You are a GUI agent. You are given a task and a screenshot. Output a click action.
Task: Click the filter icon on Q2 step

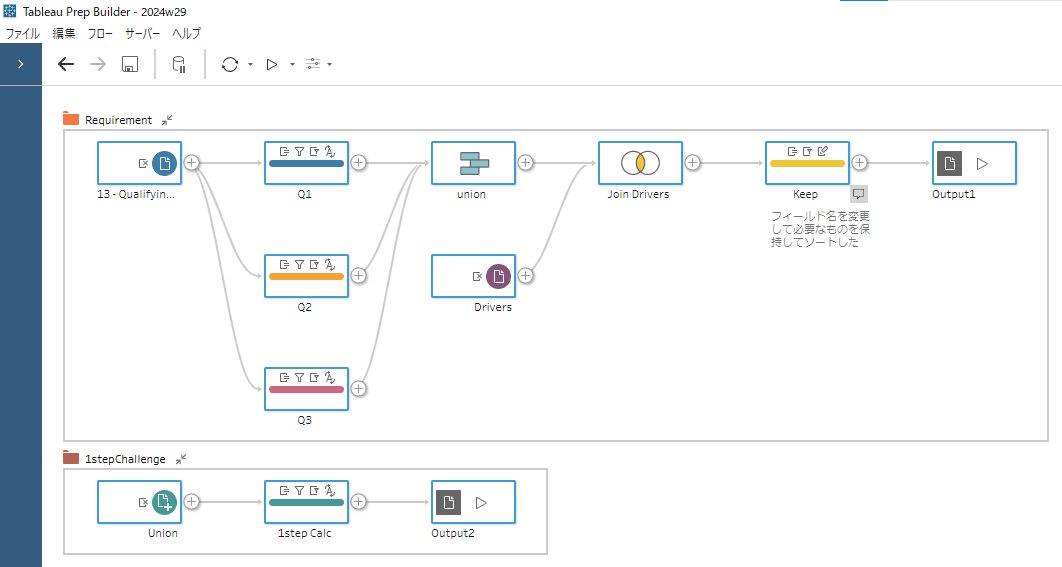(x=299, y=265)
